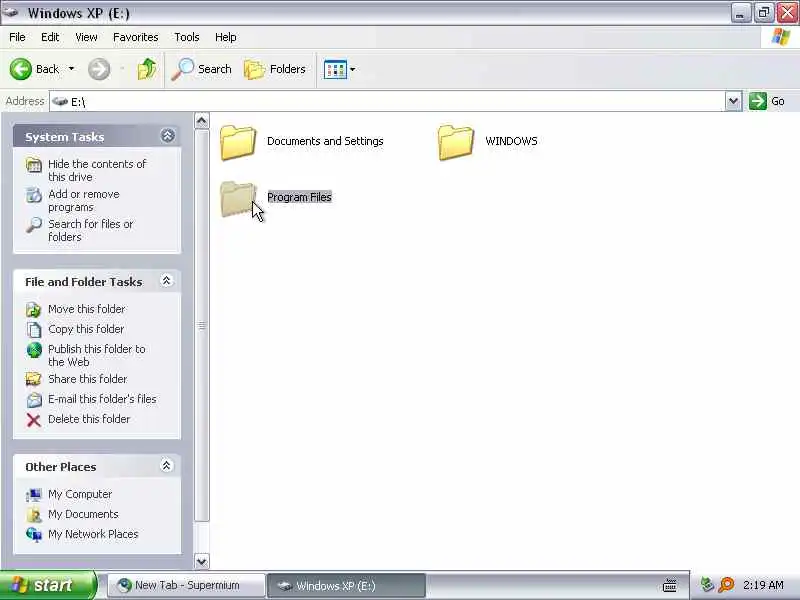Select the Documents and Settings folder icon
800x600 pixels.
click(238, 143)
